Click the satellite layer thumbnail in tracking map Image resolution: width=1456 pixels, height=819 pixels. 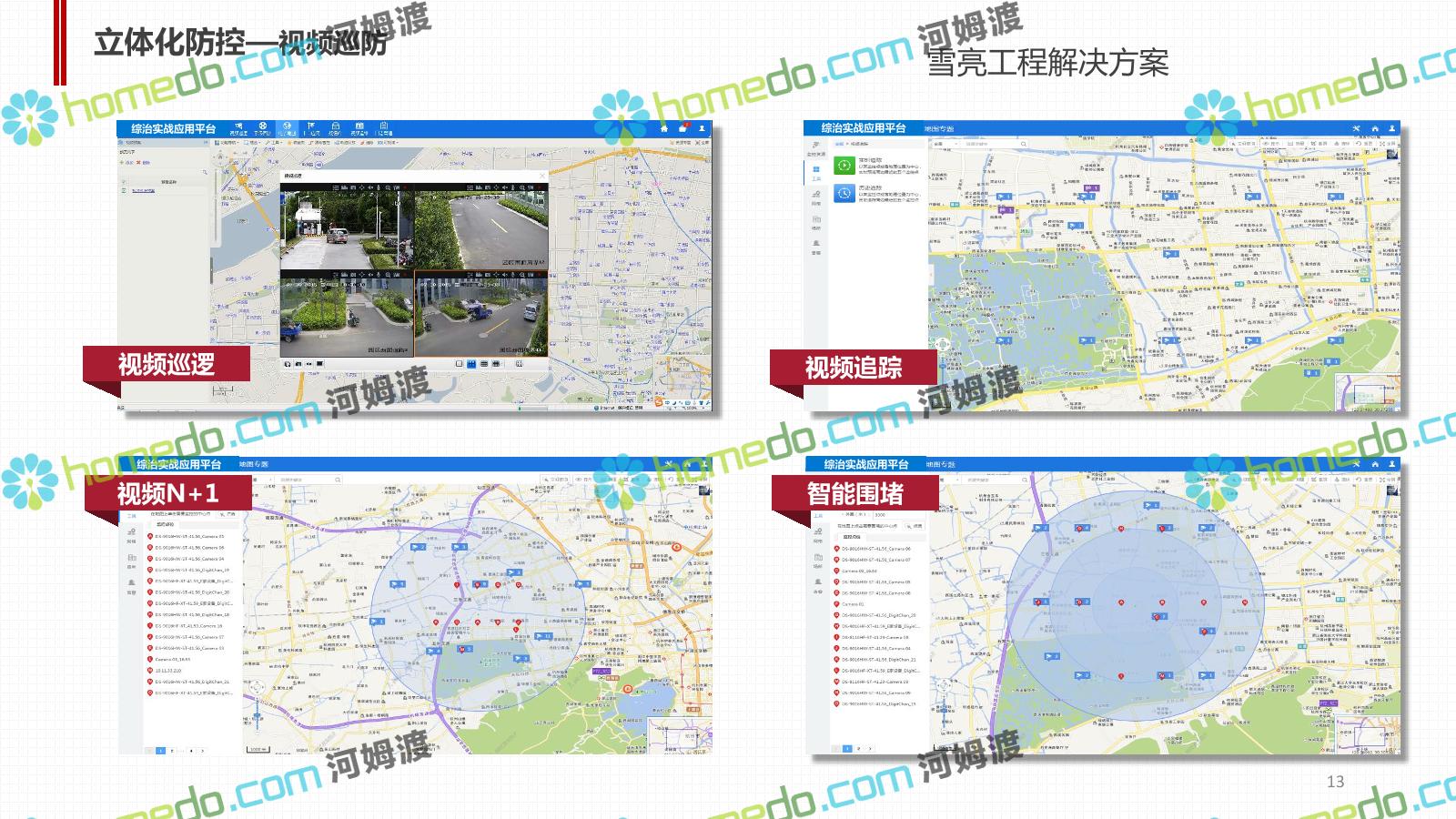pyautogui.click(x=1392, y=155)
